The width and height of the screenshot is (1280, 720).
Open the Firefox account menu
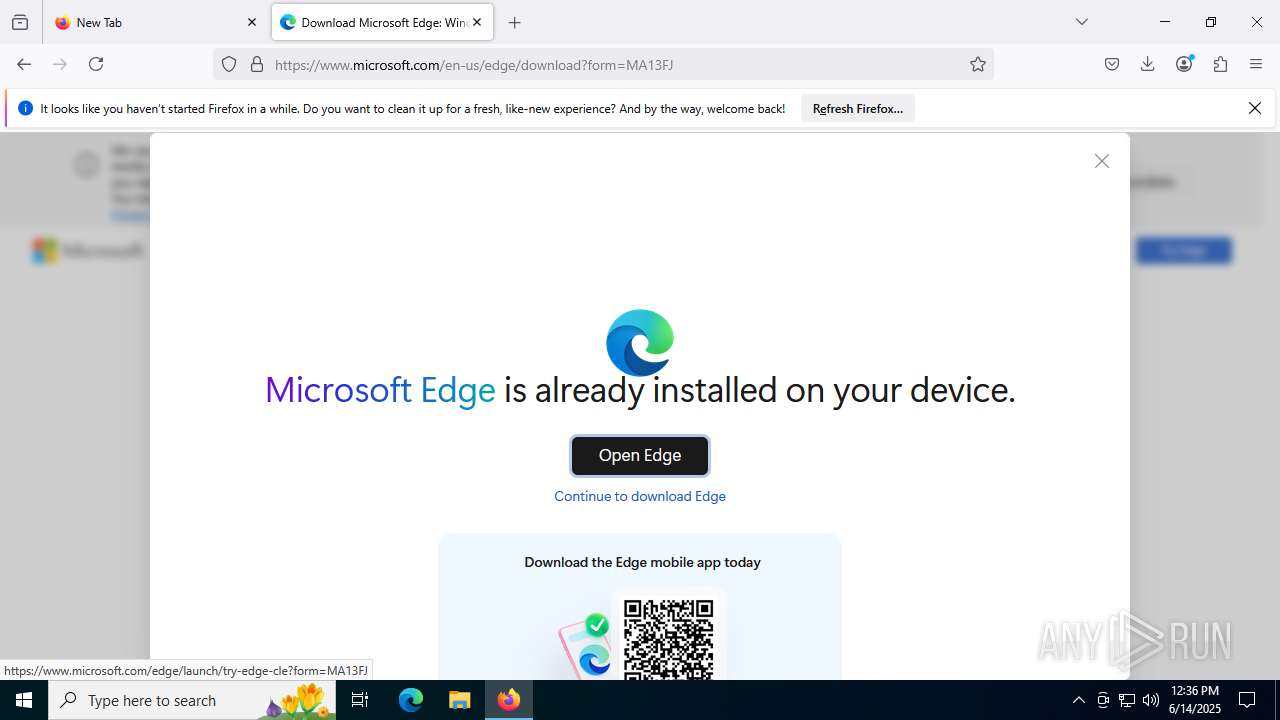(x=1184, y=64)
